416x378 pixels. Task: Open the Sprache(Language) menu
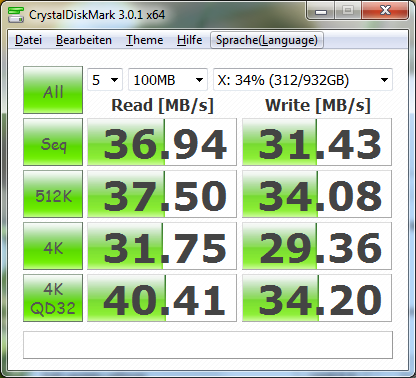click(x=267, y=40)
